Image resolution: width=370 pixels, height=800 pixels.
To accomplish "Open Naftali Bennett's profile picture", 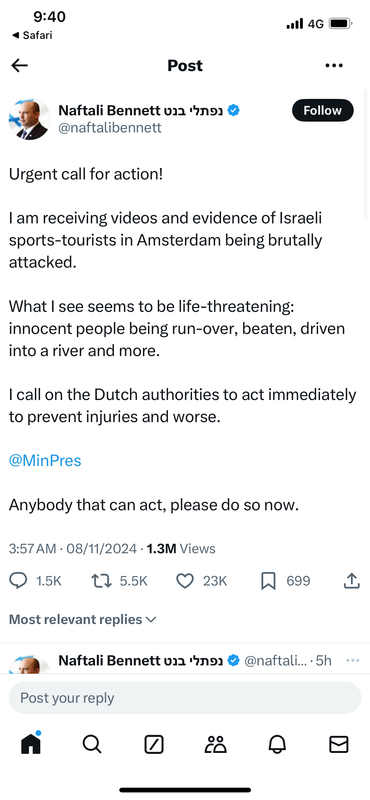I will coord(29,119).
